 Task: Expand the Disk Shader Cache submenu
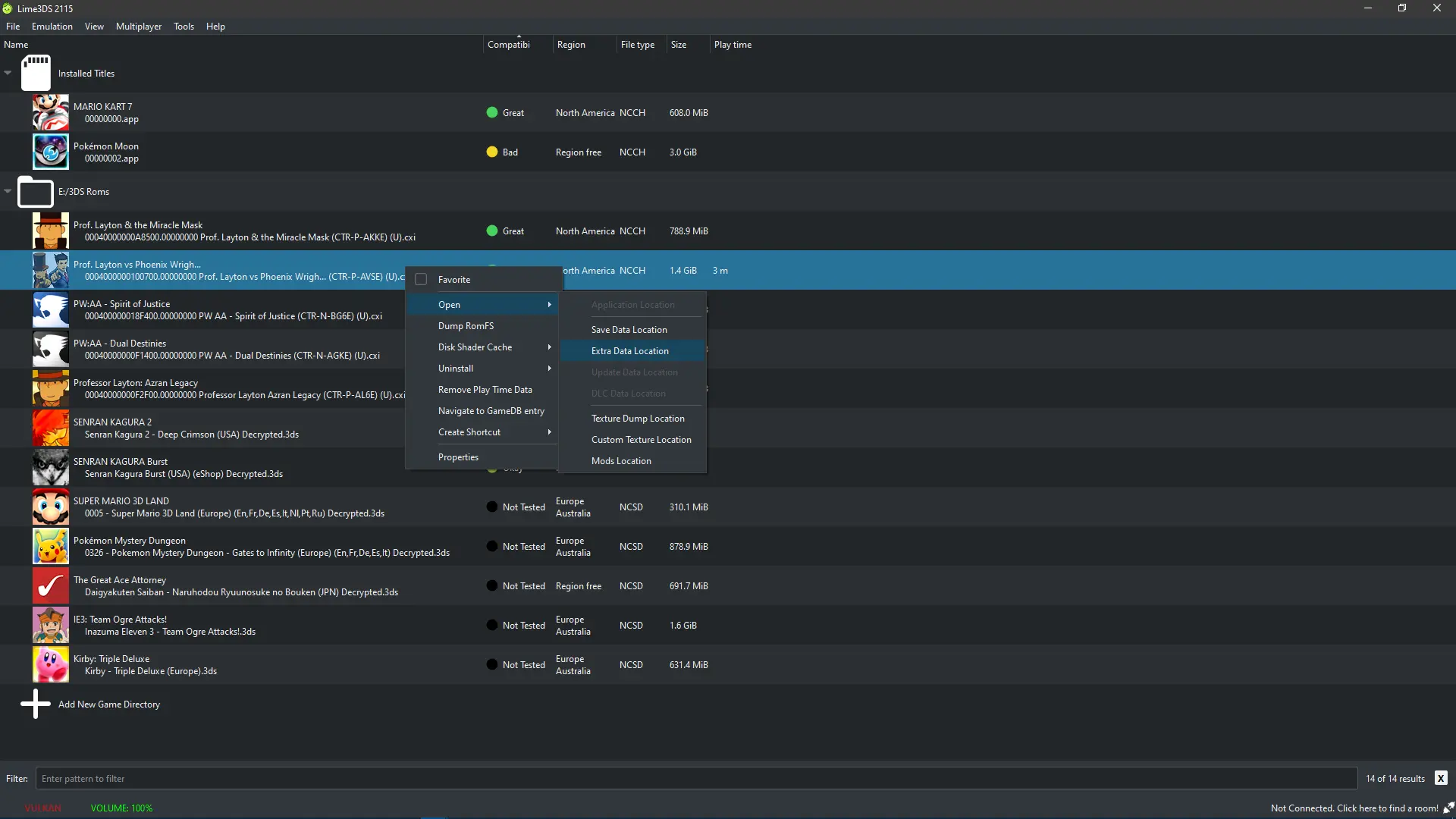pos(550,347)
